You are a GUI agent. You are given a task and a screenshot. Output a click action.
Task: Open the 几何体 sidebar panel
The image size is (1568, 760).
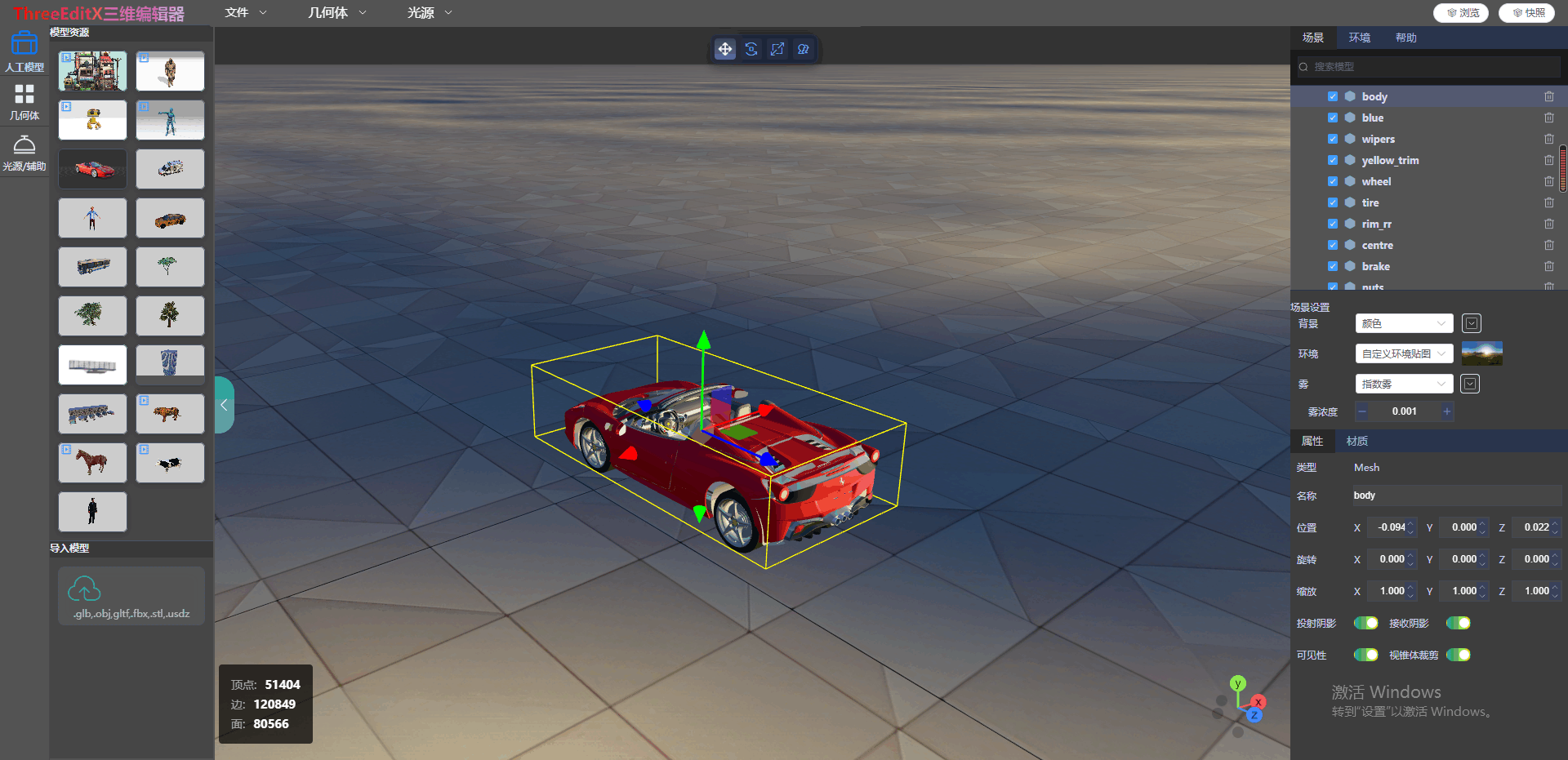[24, 100]
